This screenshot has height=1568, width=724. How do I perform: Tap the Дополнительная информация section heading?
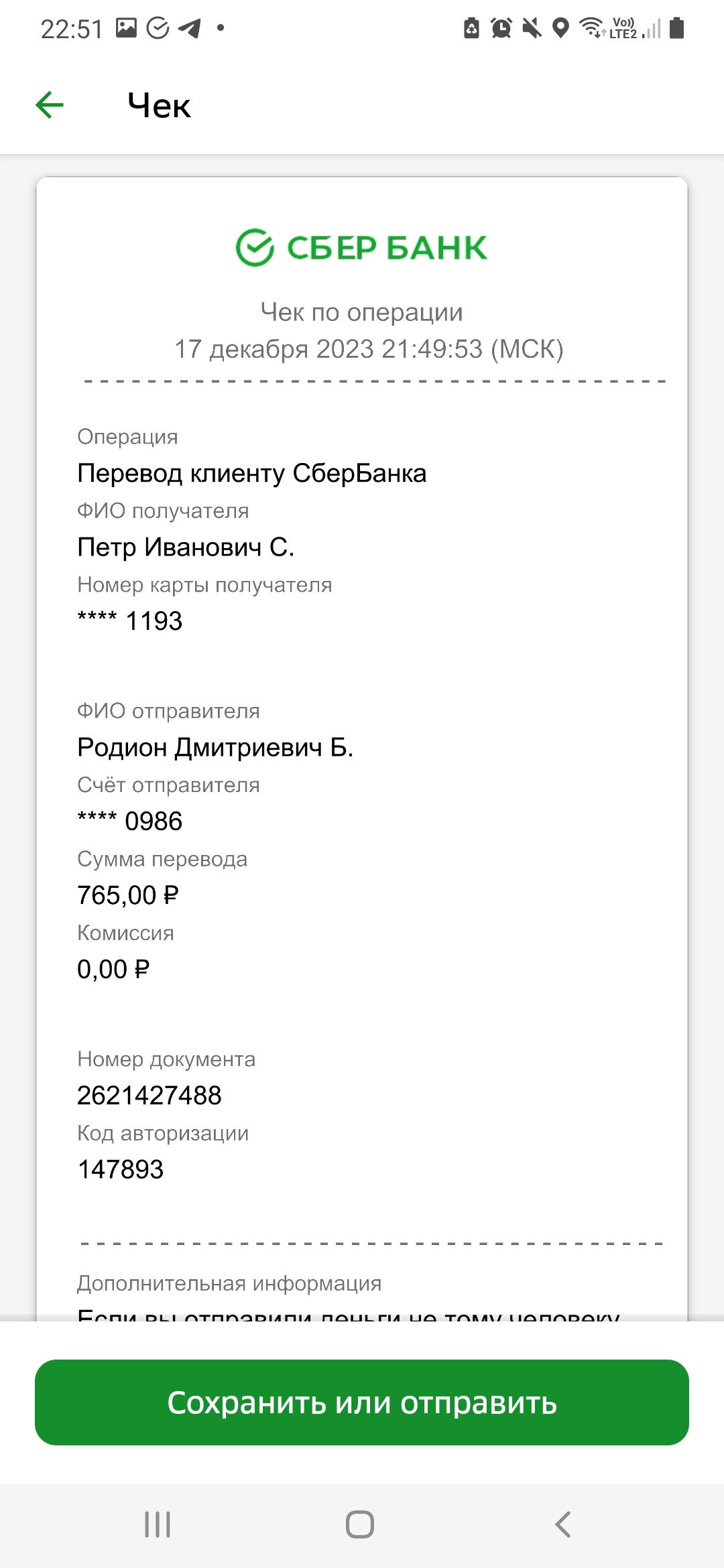click(x=229, y=1283)
